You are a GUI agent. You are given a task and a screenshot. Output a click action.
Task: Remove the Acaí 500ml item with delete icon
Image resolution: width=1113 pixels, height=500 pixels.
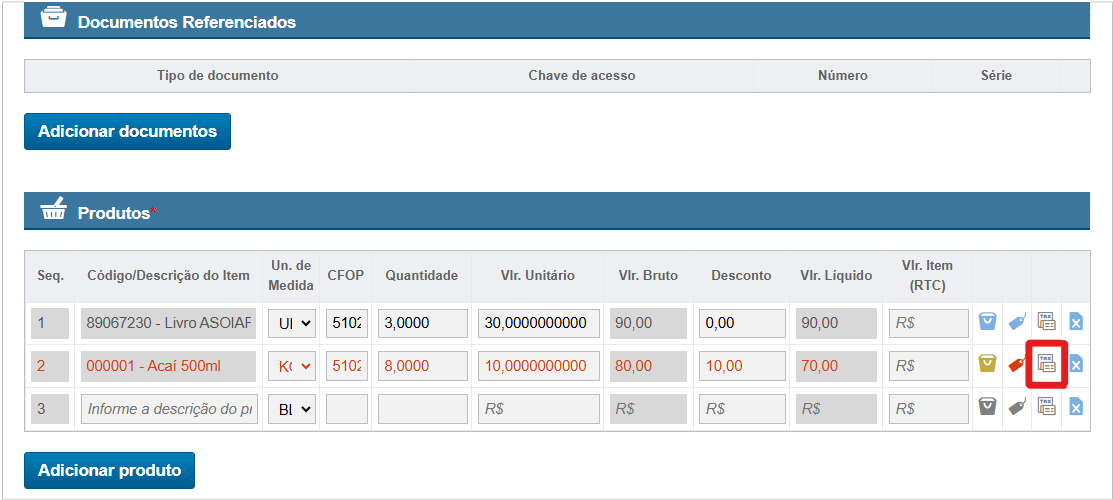point(1076,365)
